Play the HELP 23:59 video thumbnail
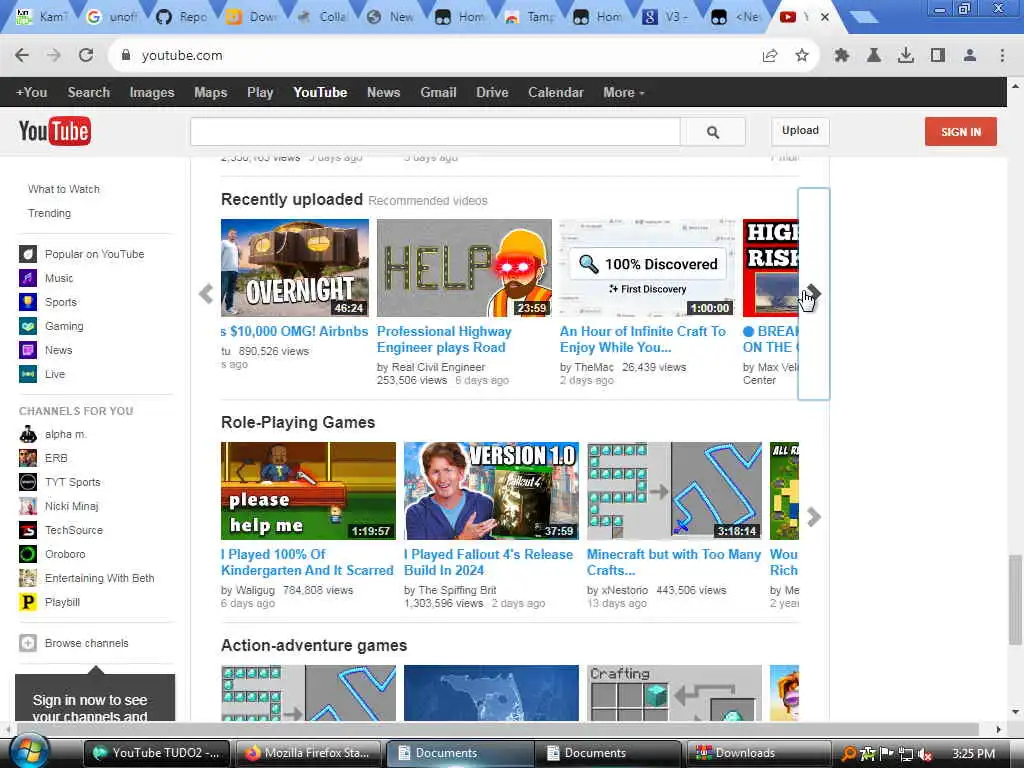The image size is (1024, 768). (464, 268)
